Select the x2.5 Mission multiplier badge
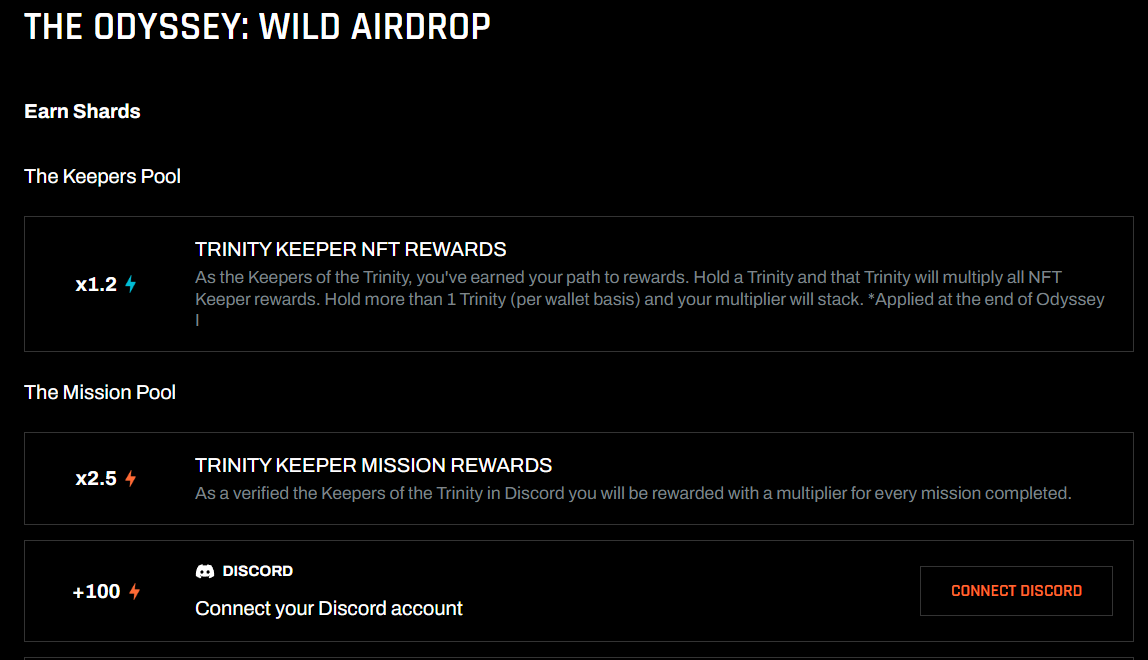Viewport: 1148px width, 660px height. coord(96,477)
